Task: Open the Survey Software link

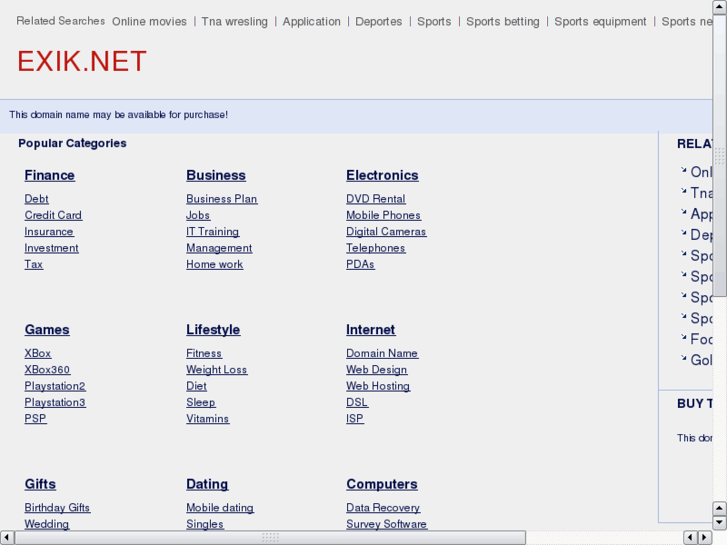Action: click(387, 524)
